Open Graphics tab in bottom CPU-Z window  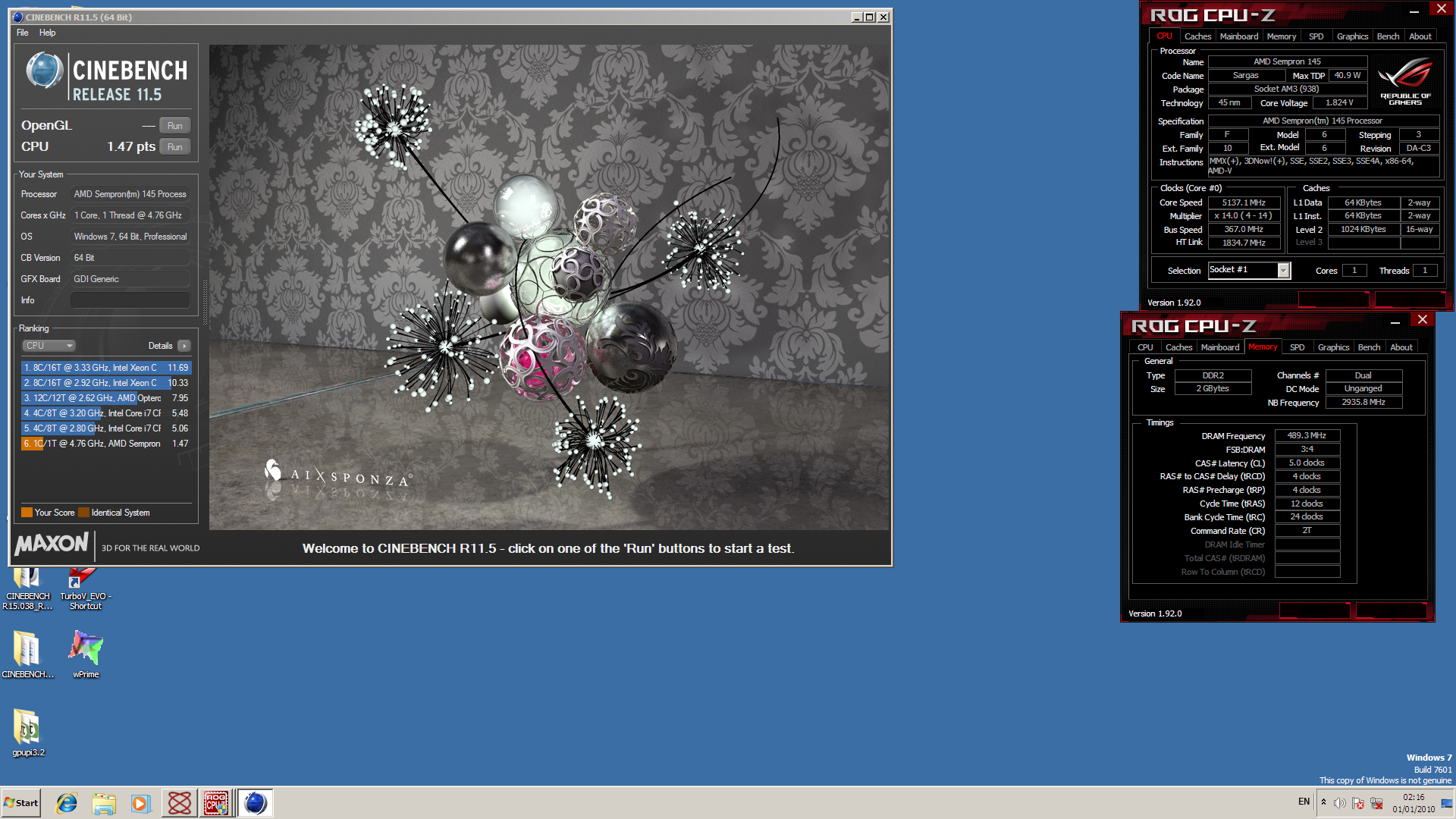pos(1333,347)
